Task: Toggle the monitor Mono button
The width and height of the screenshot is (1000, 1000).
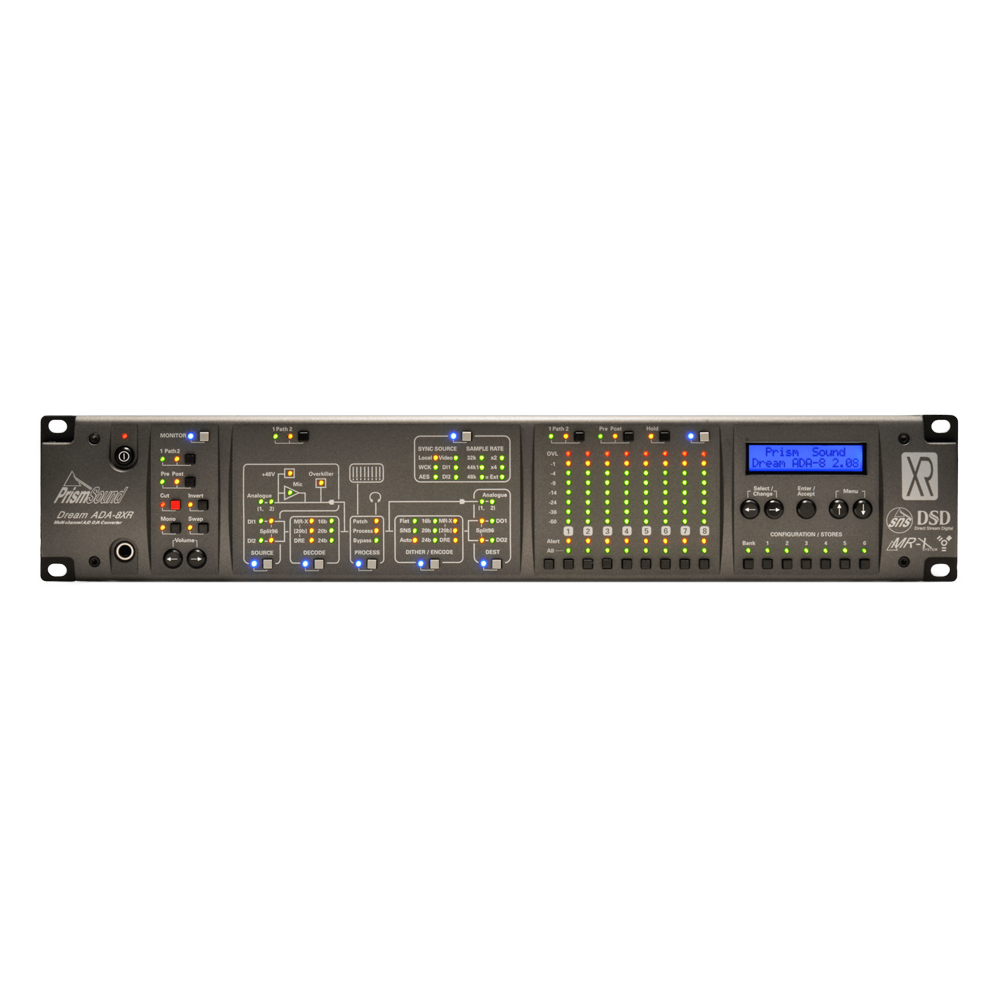Action: [x=175, y=528]
